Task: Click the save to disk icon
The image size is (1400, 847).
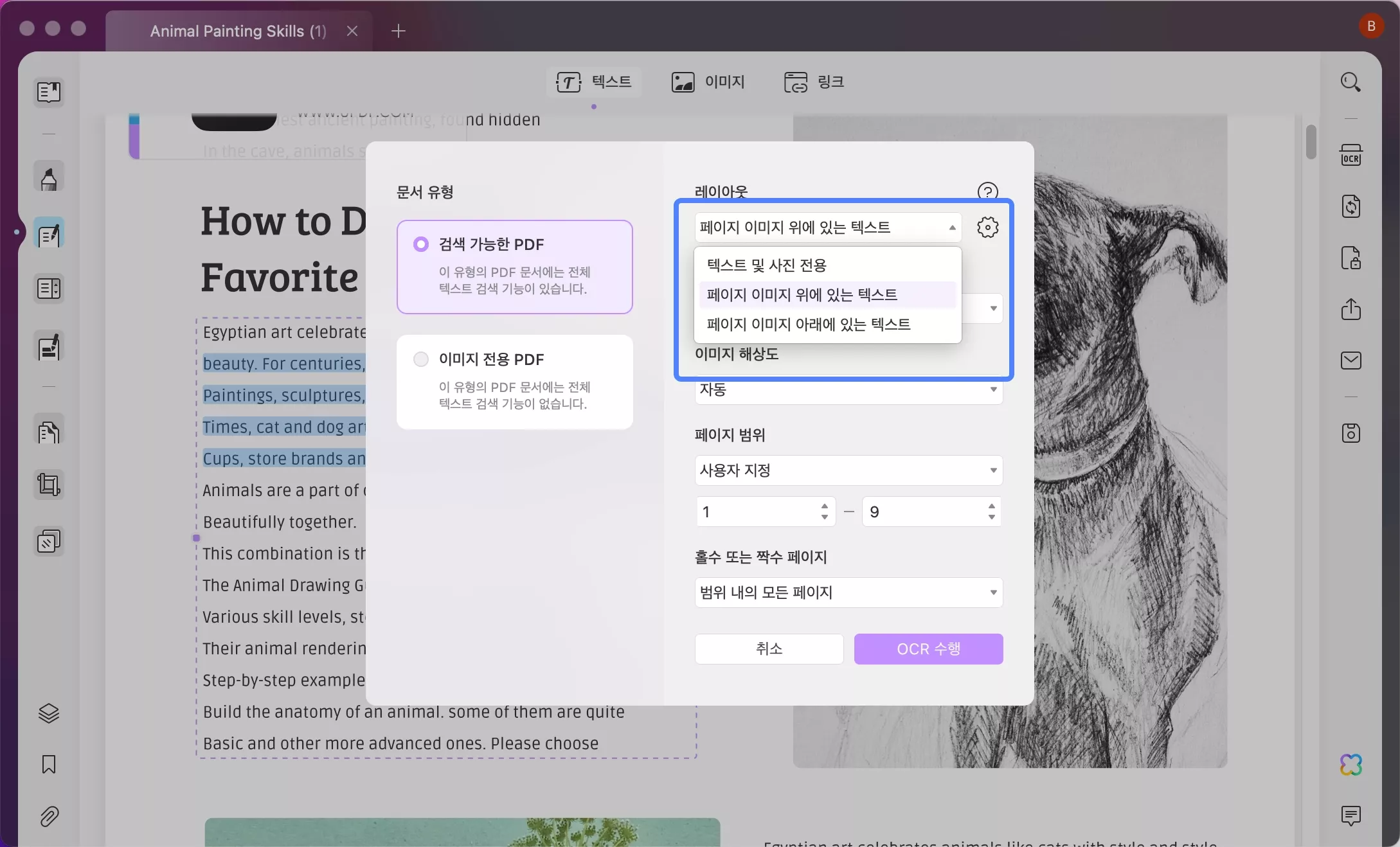Action: 1351,433
